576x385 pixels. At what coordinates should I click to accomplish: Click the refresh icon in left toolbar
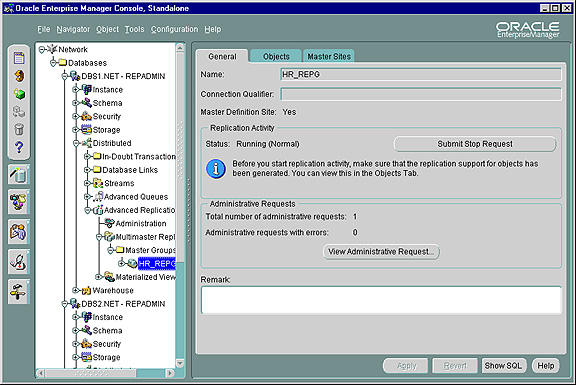pyautogui.click(x=19, y=76)
